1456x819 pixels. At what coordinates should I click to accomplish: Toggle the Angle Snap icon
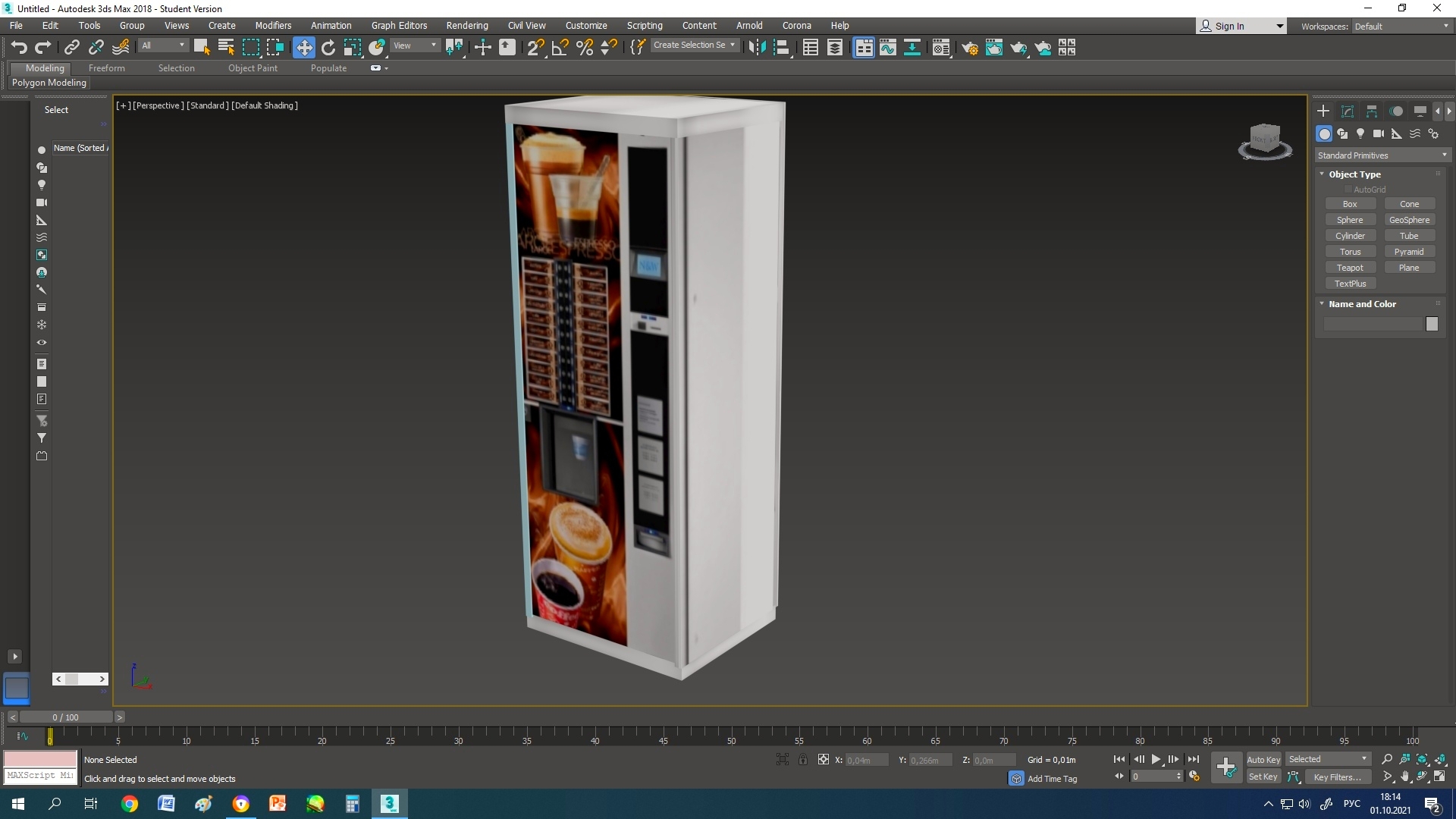tap(560, 48)
